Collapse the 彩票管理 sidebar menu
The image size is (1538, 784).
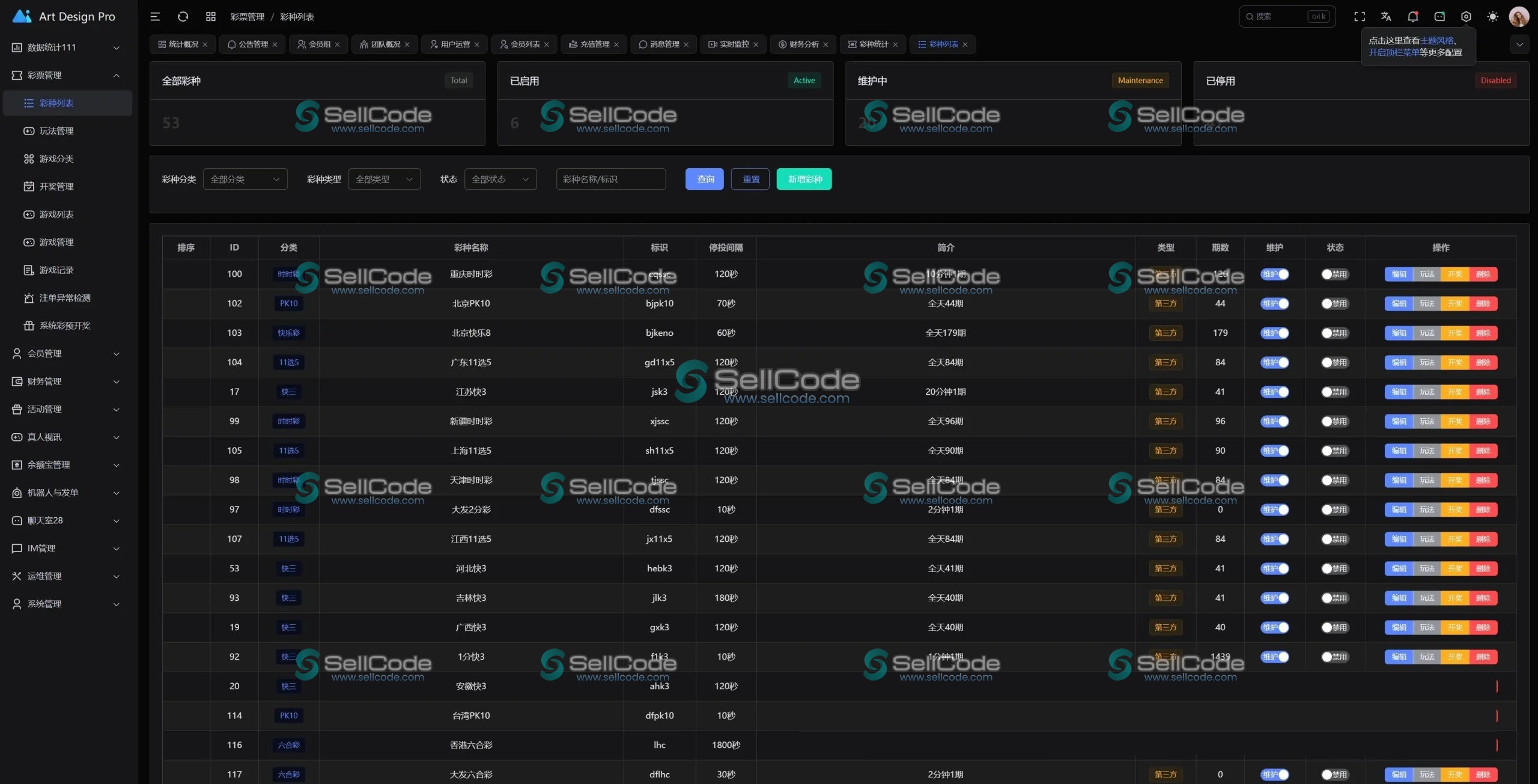click(x=66, y=75)
